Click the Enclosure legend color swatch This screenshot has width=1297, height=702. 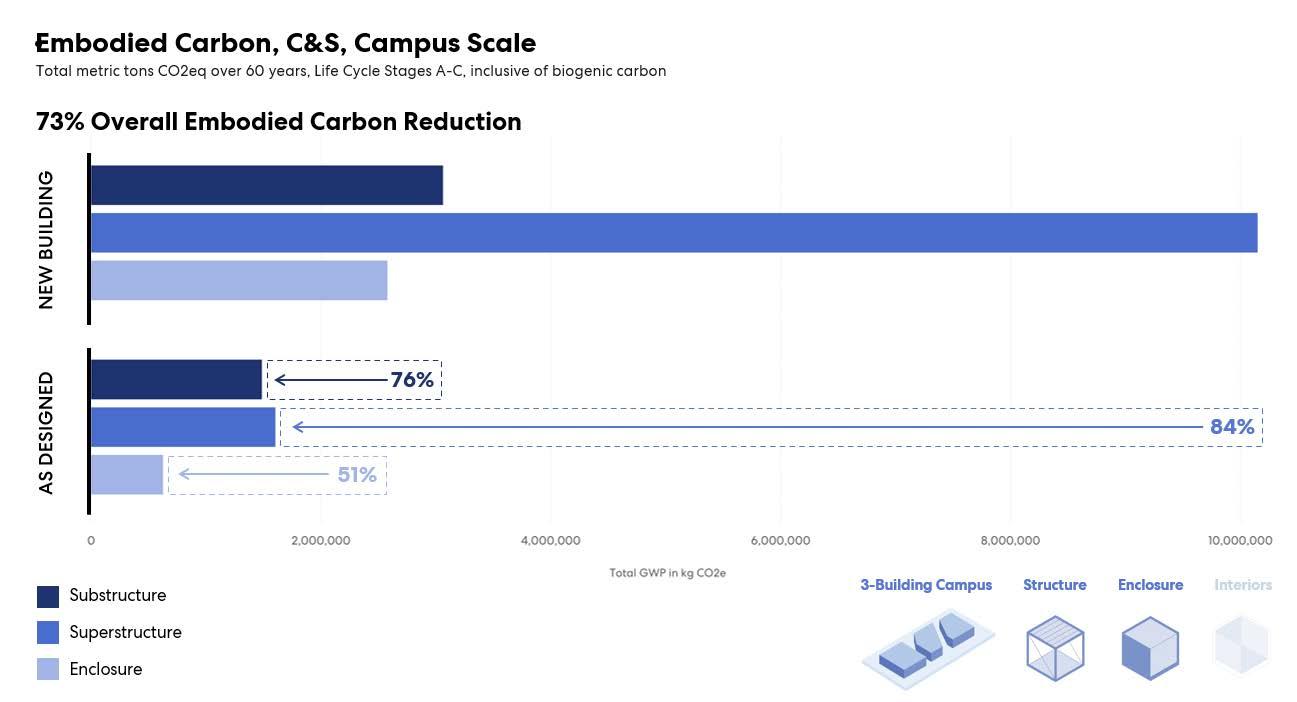point(48,669)
